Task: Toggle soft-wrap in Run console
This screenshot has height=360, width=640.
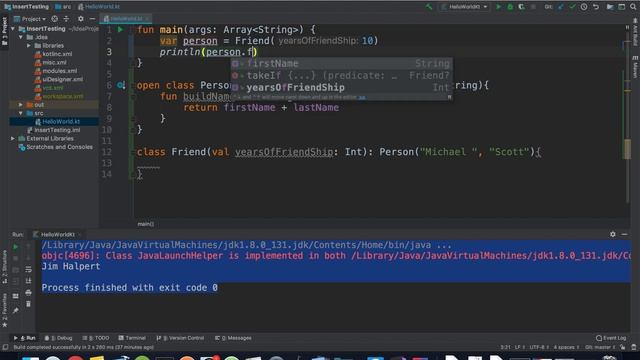Action: point(28,269)
